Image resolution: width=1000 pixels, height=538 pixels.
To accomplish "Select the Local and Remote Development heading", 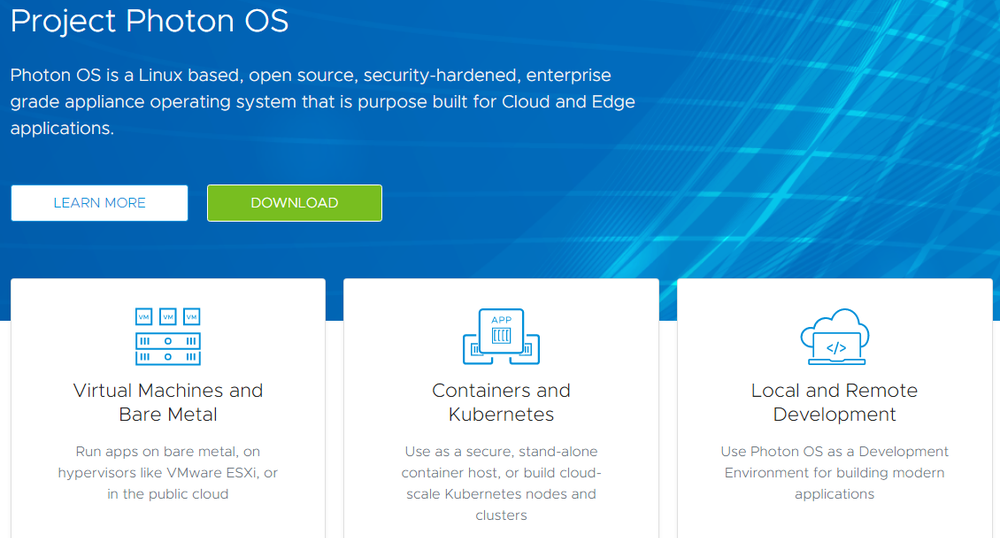I will [x=835, y=402].
